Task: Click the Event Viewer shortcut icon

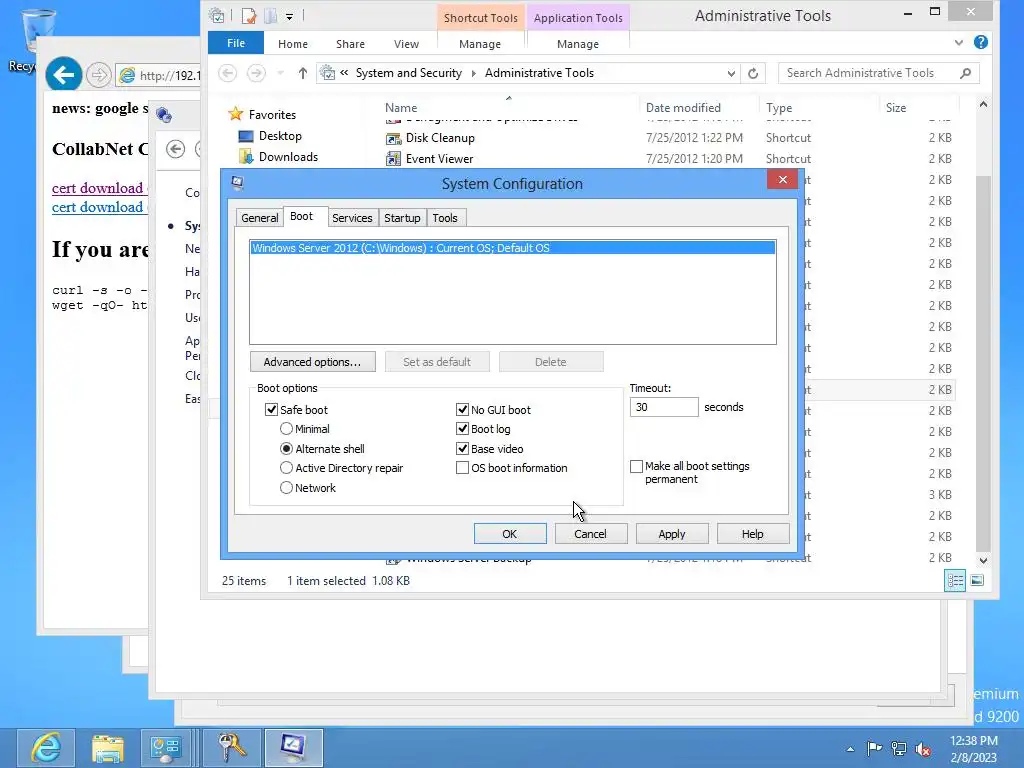Action: (392, 159)
